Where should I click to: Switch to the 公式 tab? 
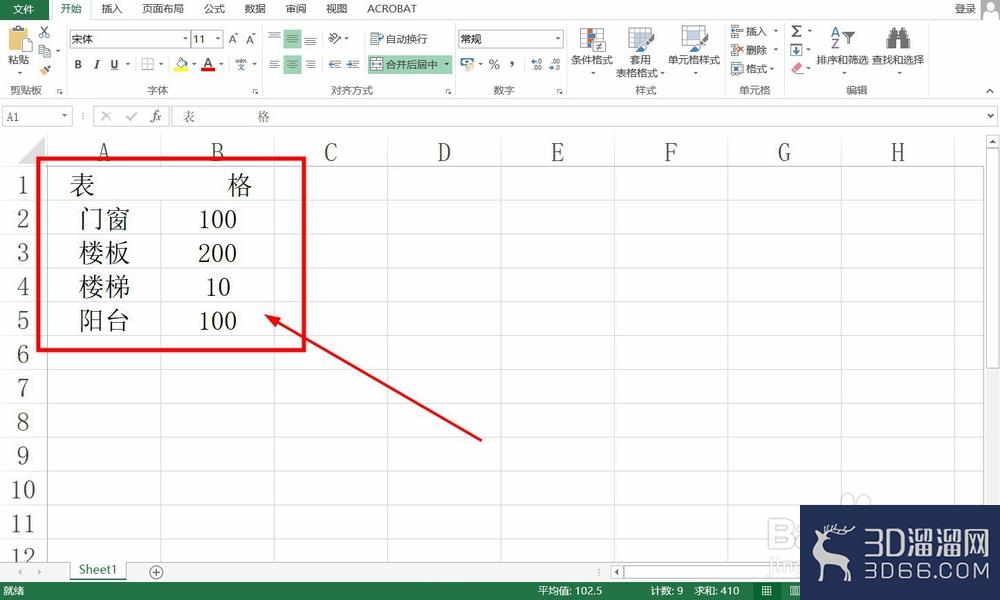(214, 9)
